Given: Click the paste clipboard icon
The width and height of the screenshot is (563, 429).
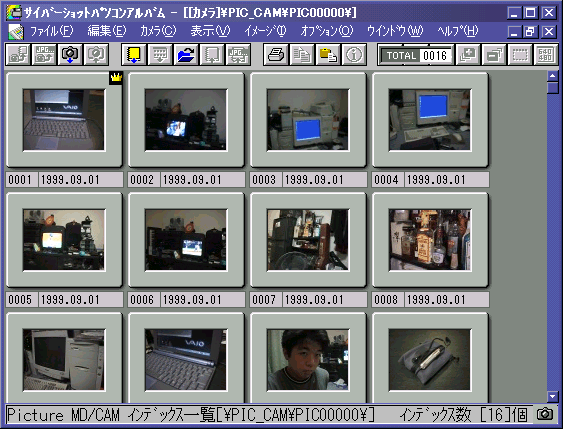Looking at the screenshot, I should [328, 55].
